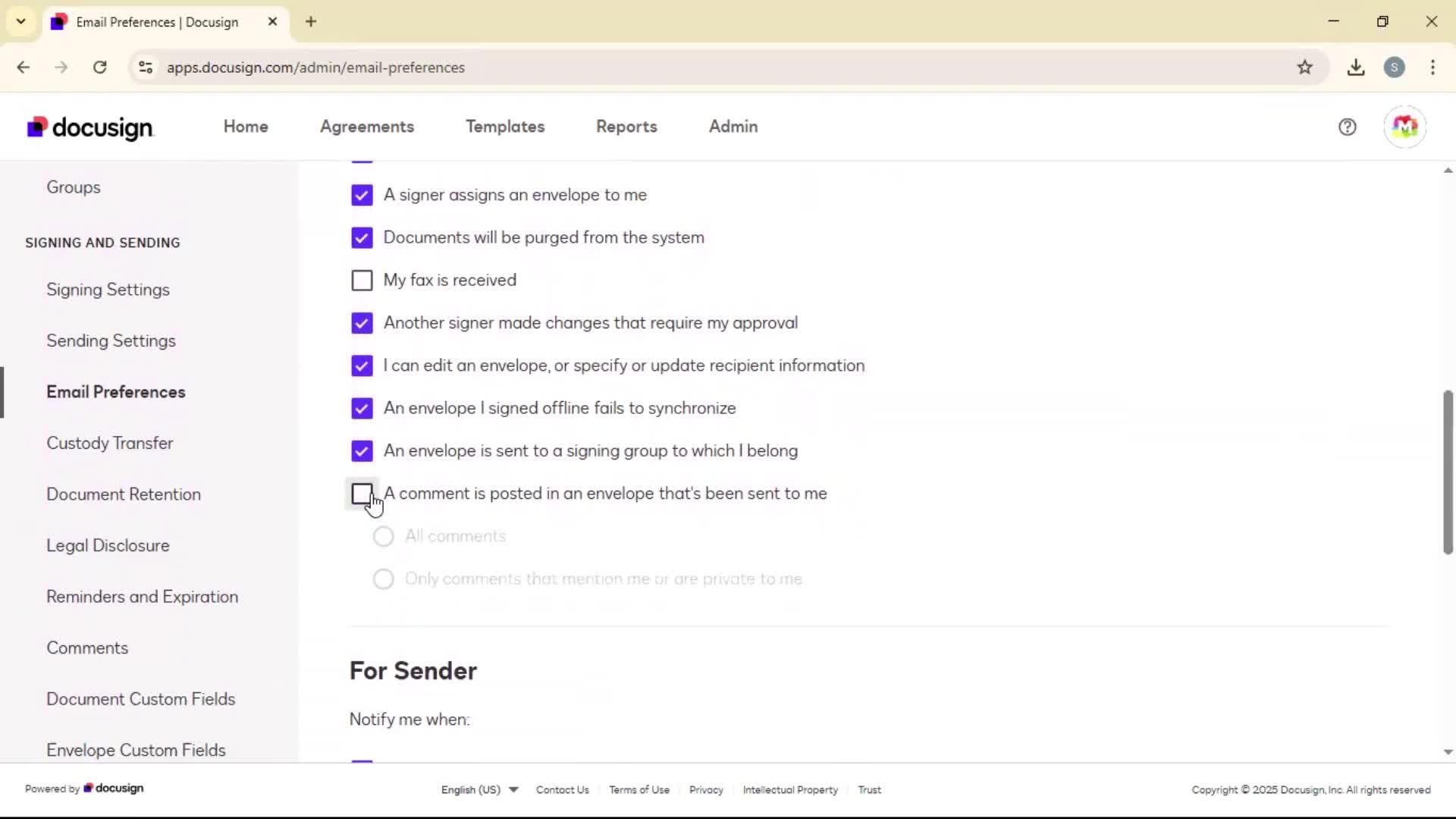
Task: Click the Intellectual Property footer link
Action: pyautogui.click(x=790, y=789)
